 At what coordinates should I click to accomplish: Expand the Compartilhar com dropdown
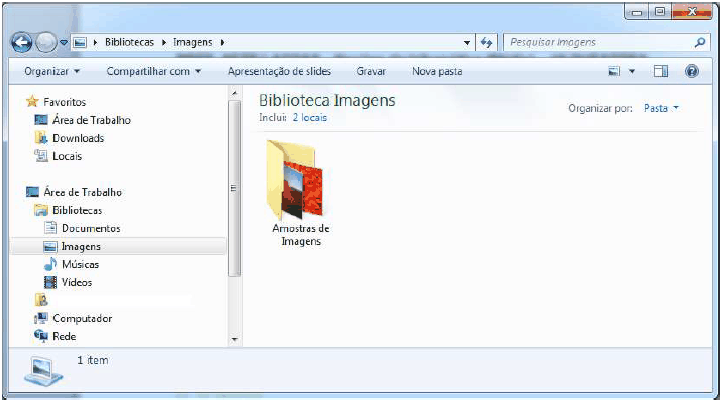(x=153, y=72)
